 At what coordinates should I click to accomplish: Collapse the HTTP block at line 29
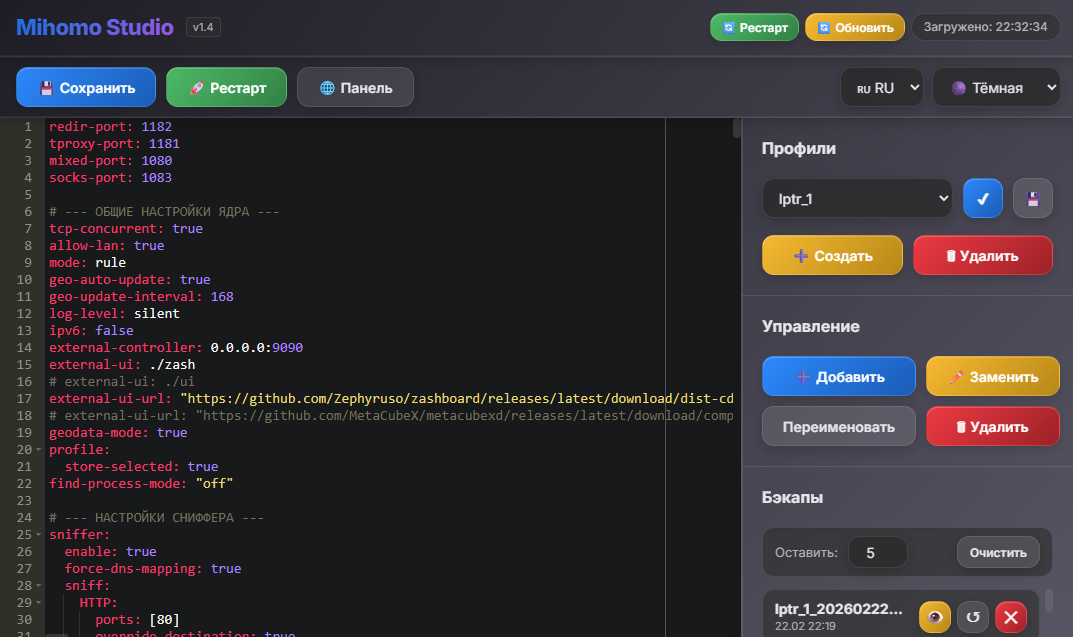[x=39, y=603]
